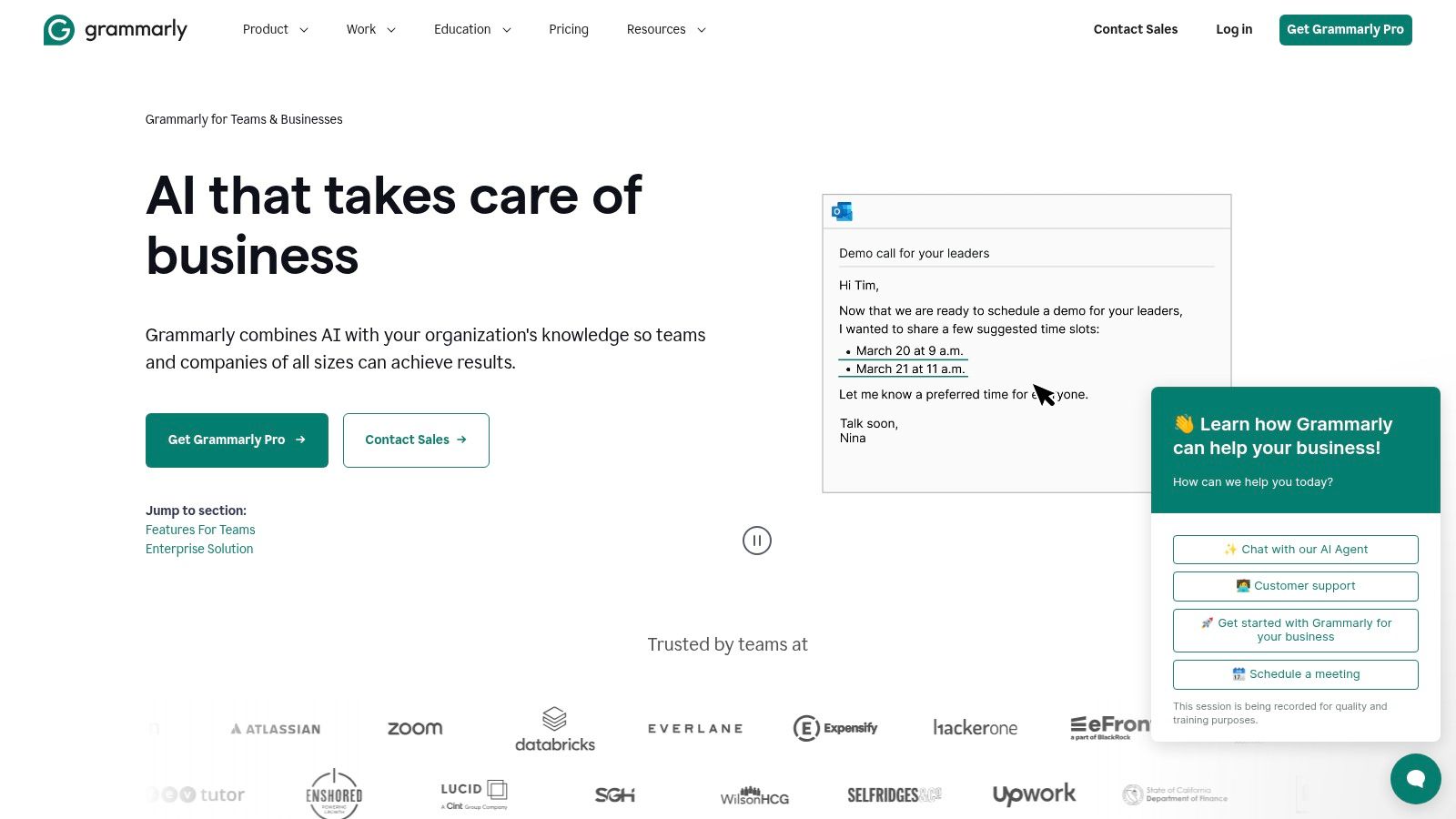The height and width of the screenshot is (819, 1456).
Task: Click the Zoom logo in trusted teams
Action: pos(415,728)
